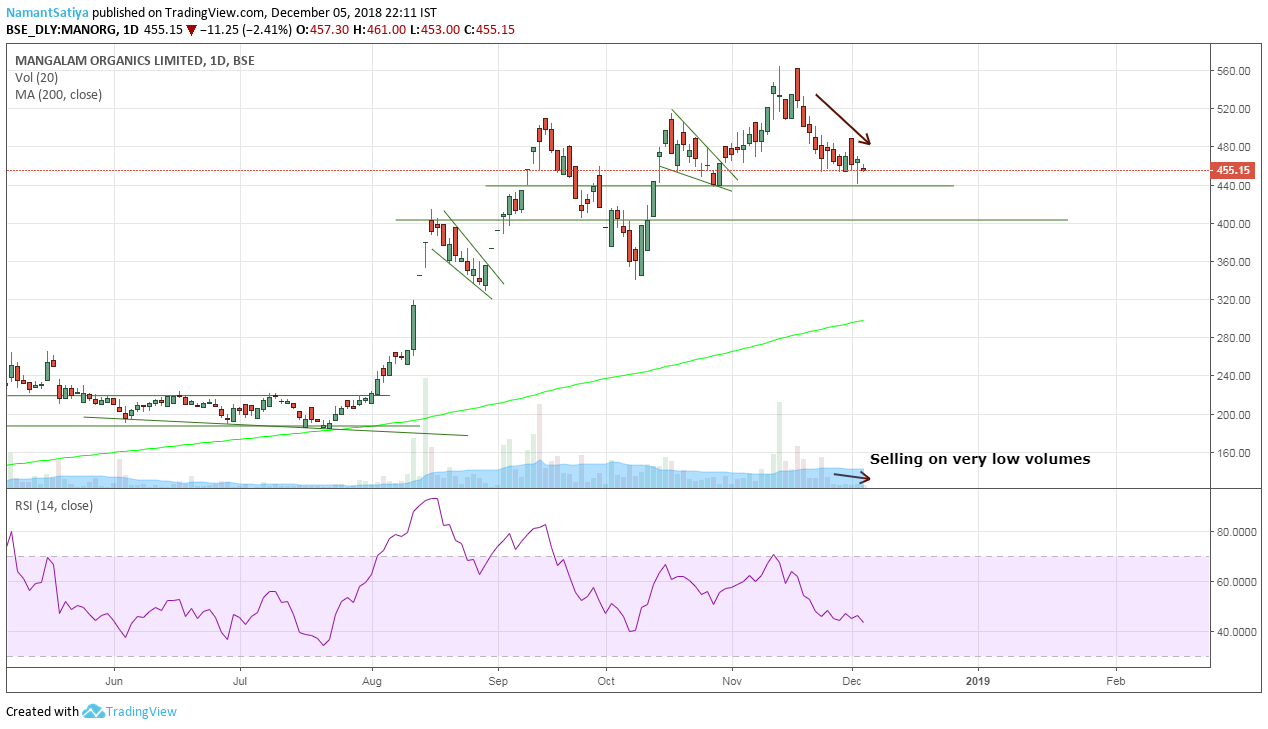Screen dimensions: 1268x729
Task: Click the small arrow beside the volume note
Action: [x=852, y=478]
